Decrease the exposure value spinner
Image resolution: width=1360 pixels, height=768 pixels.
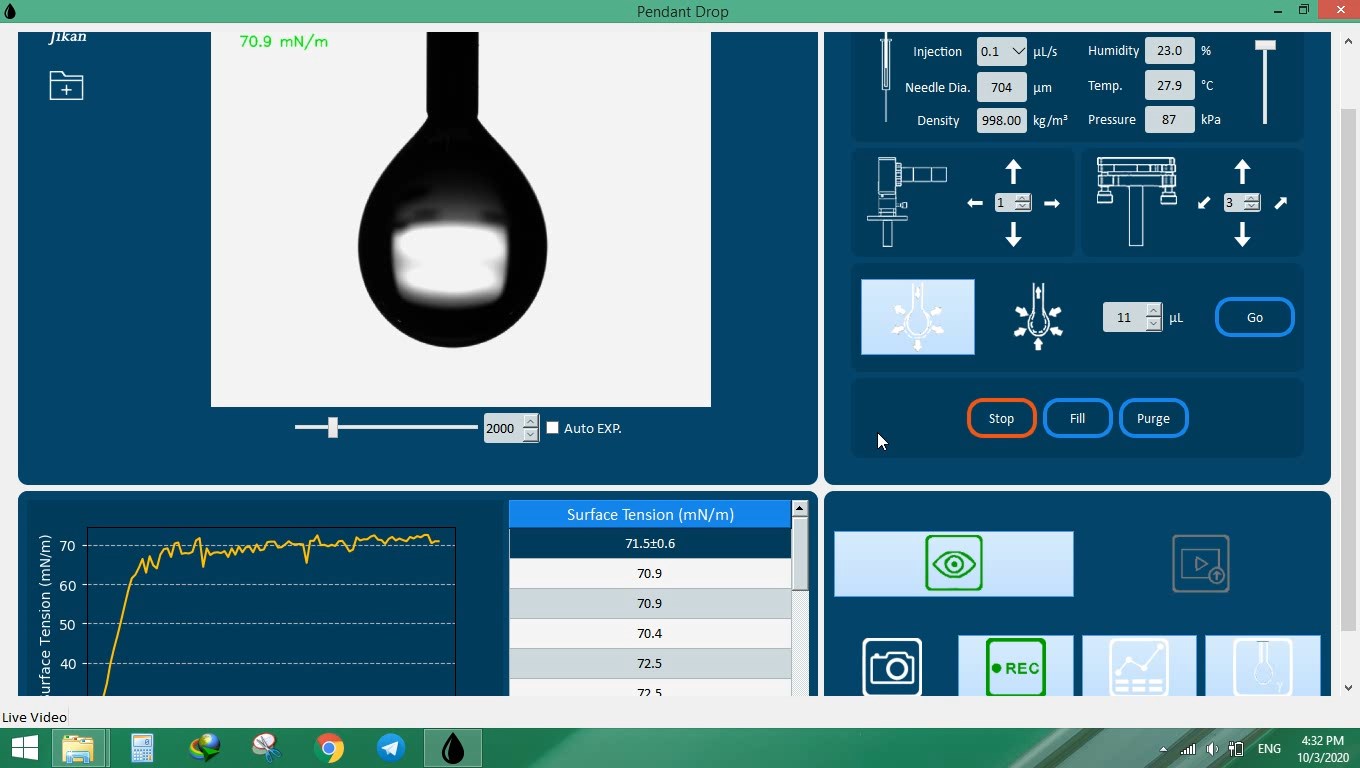(x=531, y=435)
